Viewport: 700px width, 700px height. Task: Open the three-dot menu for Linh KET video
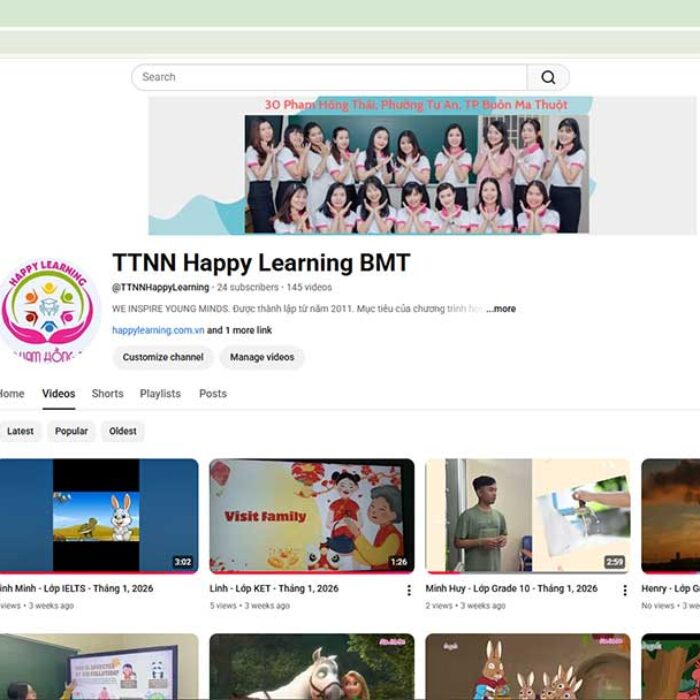pos(408,590)
